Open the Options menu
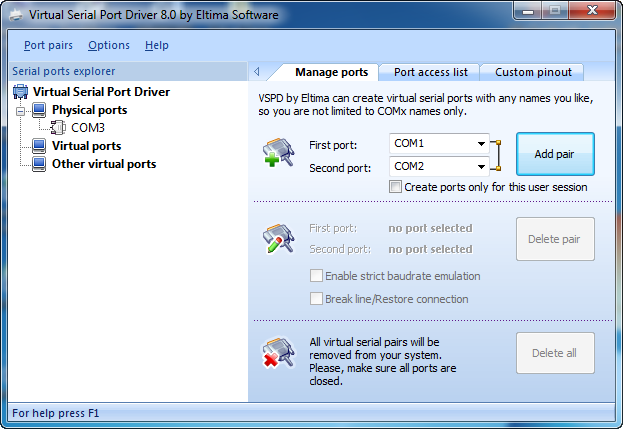The width and height of the screenshot is (623, 429). [109, 45]
